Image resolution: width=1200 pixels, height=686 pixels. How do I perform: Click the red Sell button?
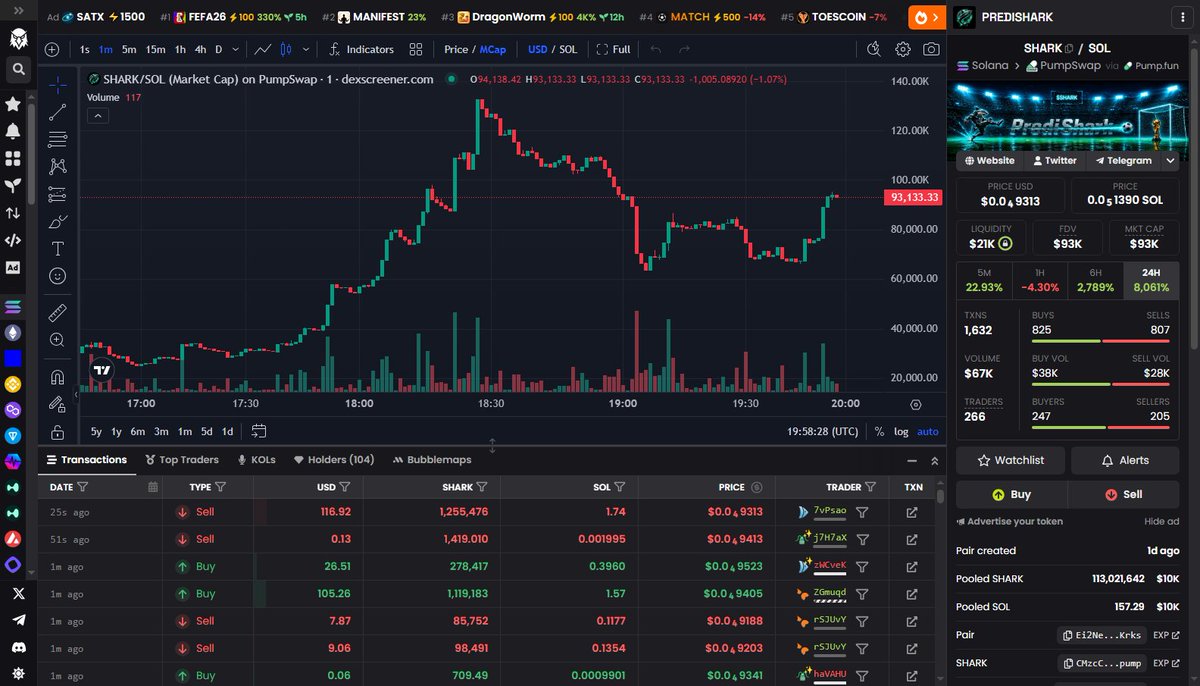click(1123, 494)
